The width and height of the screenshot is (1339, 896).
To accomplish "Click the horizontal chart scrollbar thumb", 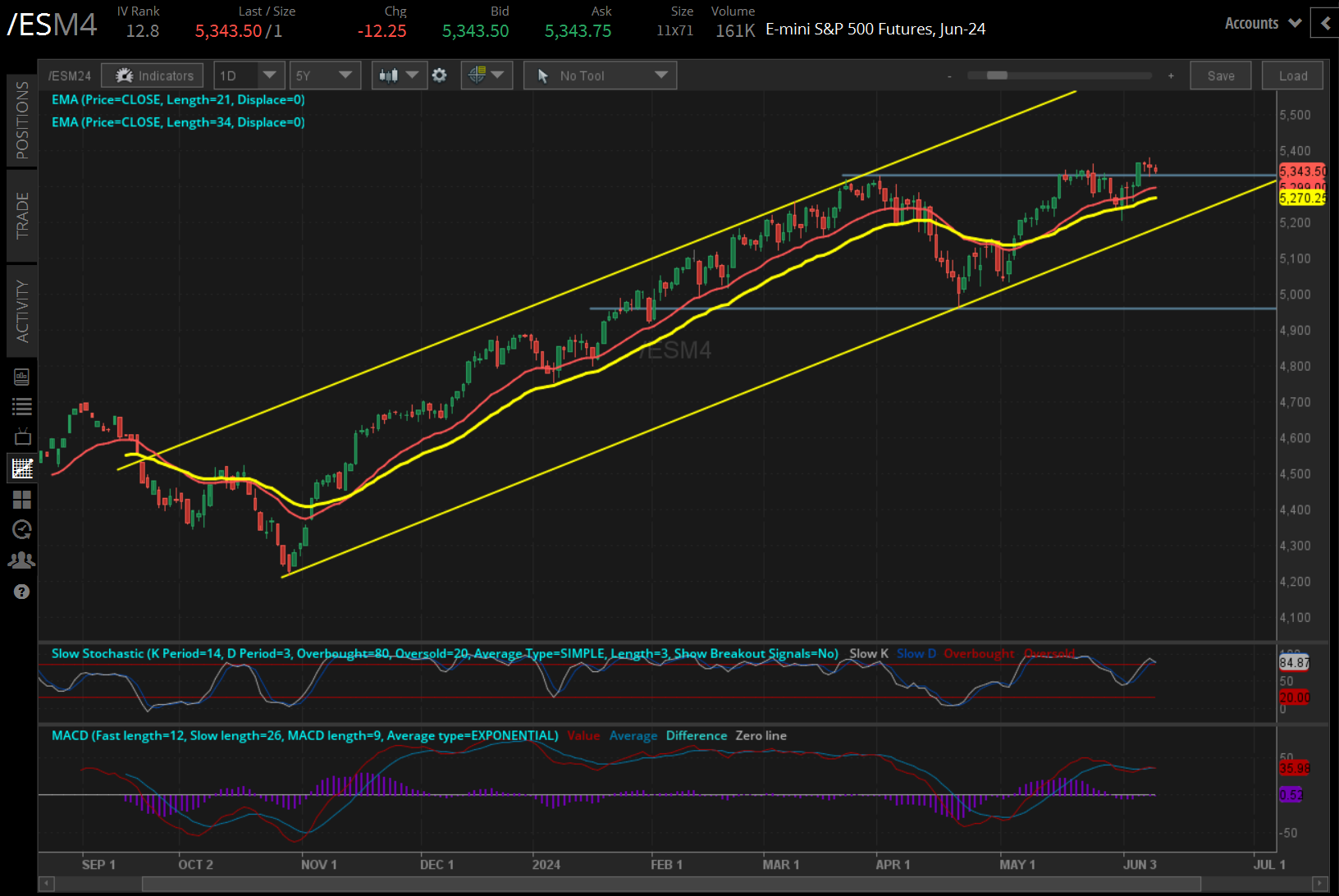I will pyautogui.click(x=671, y=884).
